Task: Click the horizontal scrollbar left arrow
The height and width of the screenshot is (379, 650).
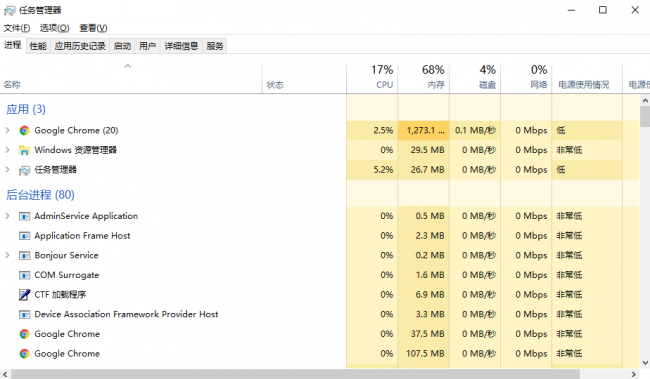Action: click(5, 374)
